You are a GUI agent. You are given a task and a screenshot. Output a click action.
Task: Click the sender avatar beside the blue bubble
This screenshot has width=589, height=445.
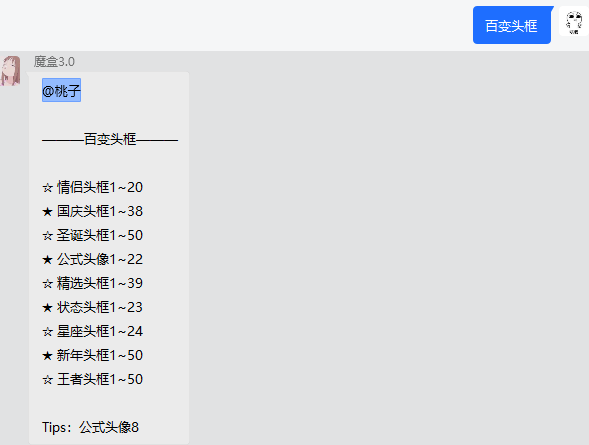574,21
